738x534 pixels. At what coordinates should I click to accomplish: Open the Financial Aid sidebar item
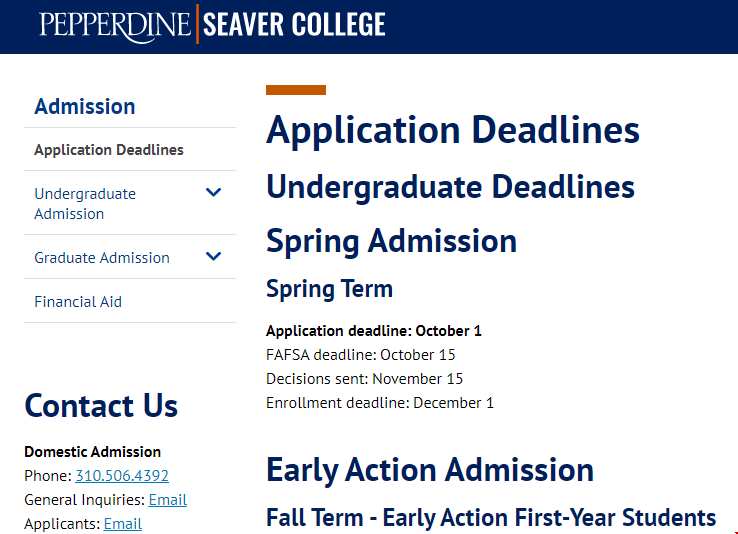click(x=78, y=302)
